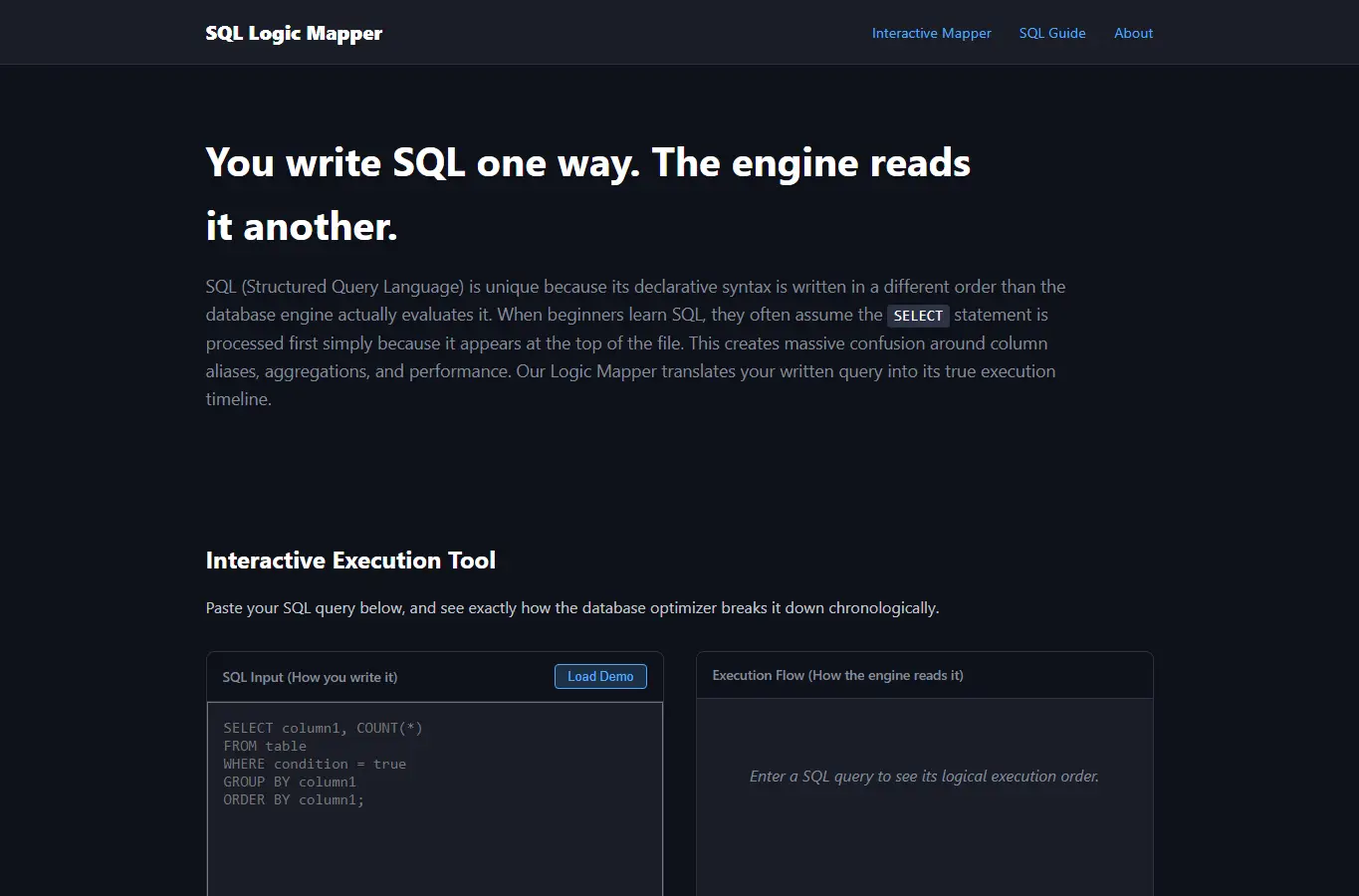Go to Interactive Mapper nav link
This screenshot has width=1359, height=896.
pos(931,33)
